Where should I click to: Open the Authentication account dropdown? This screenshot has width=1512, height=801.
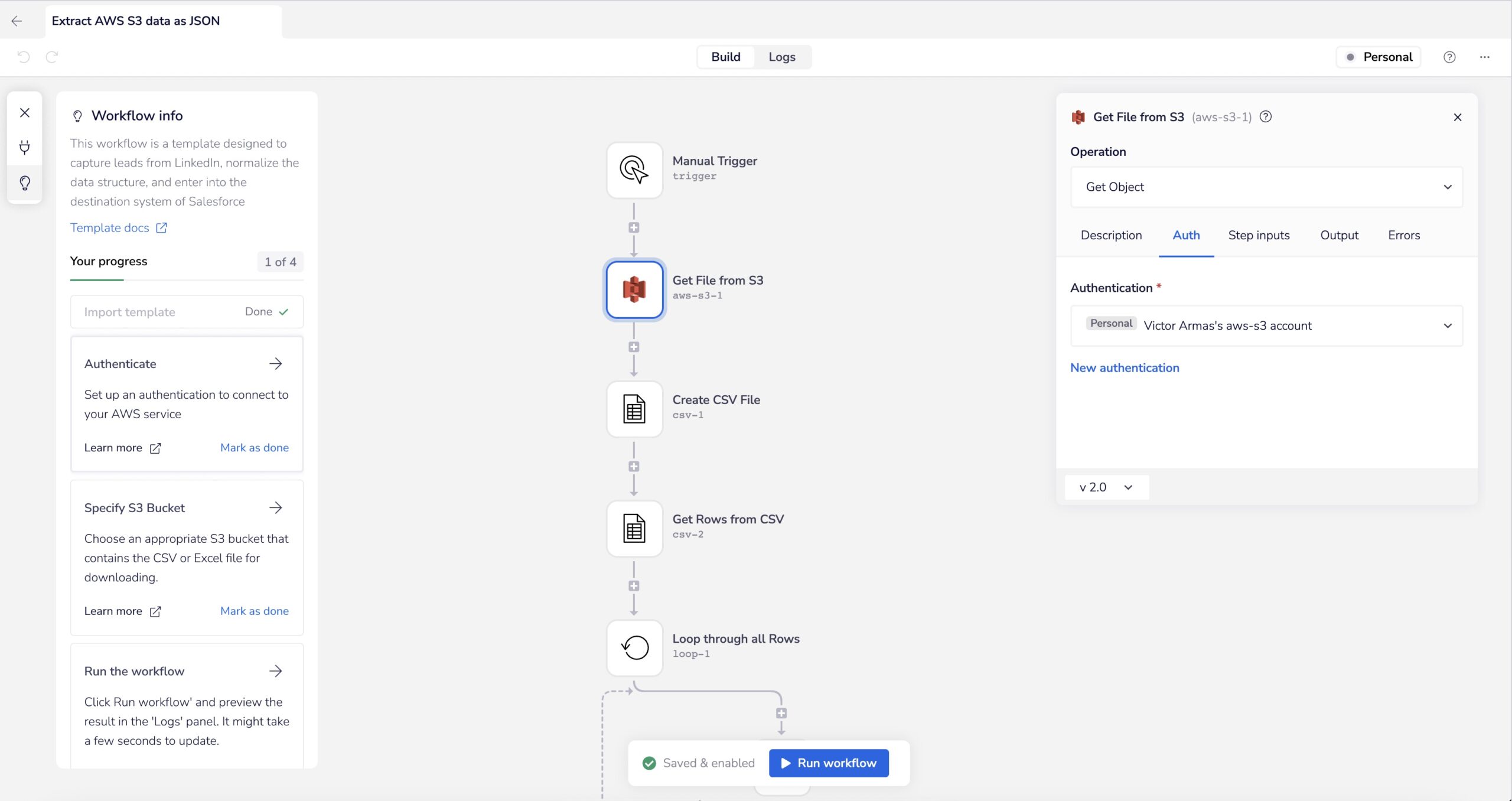[x=1266, y=325]
